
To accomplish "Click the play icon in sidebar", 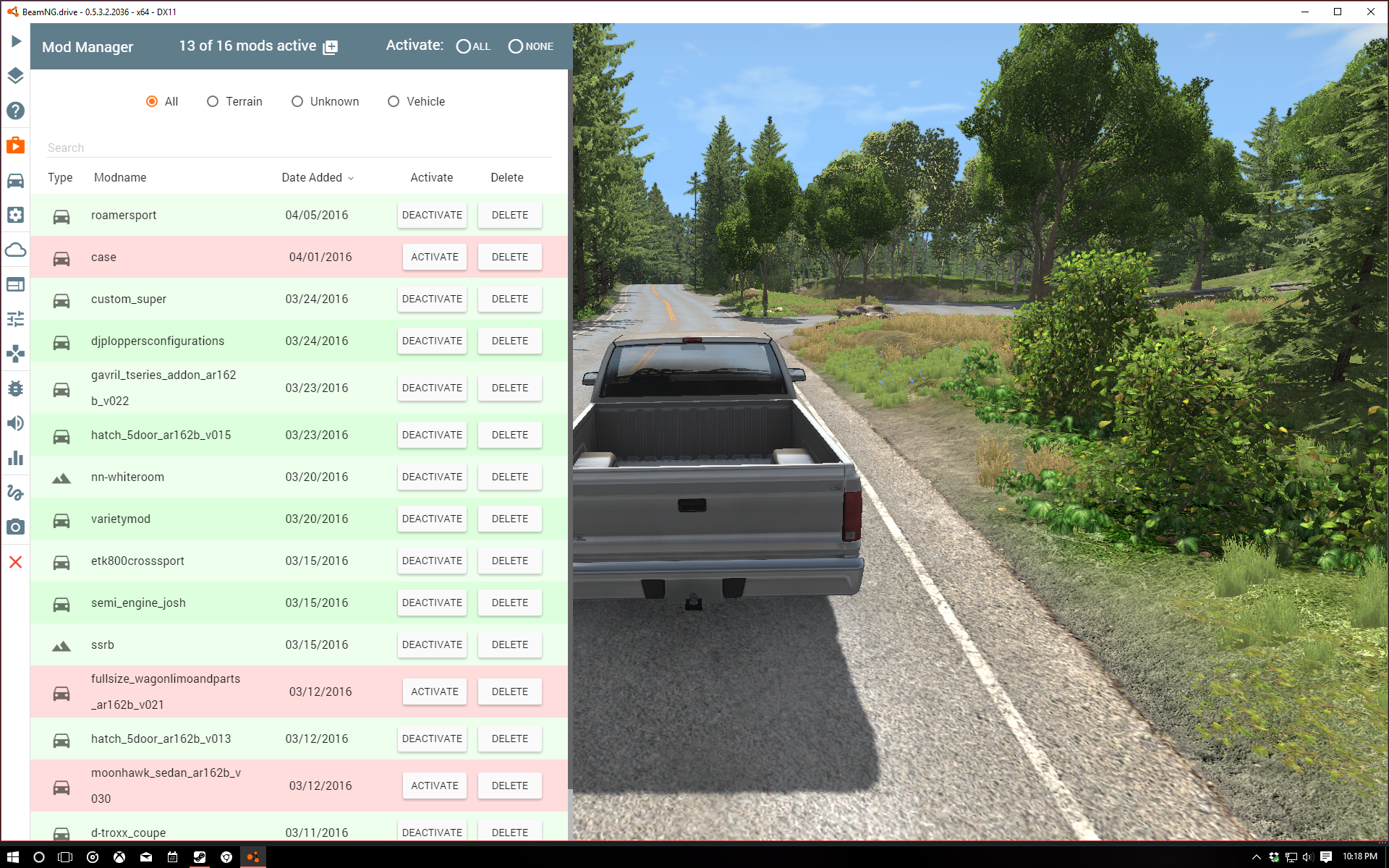I will [x=16, y=41].
